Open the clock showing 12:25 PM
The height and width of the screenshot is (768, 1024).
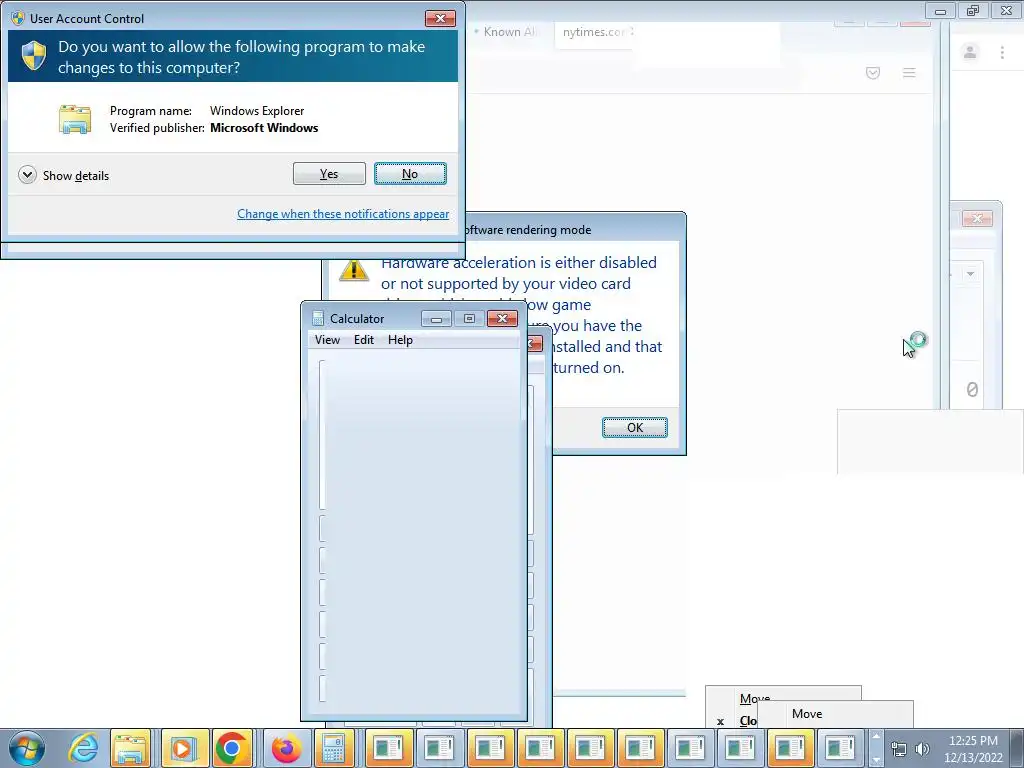(973, 749)
